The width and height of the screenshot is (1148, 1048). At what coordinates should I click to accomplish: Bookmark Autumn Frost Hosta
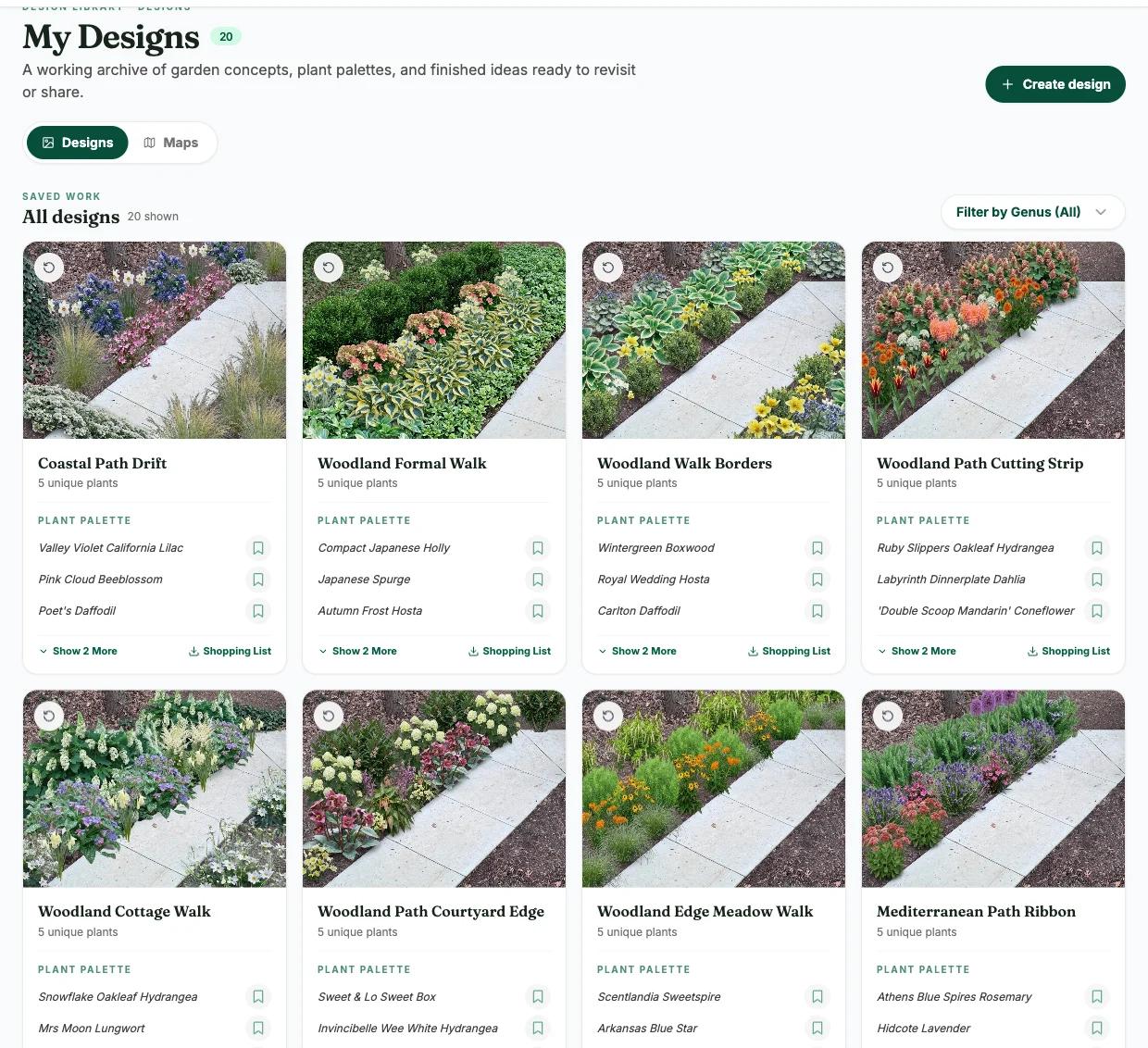(538, 611)
